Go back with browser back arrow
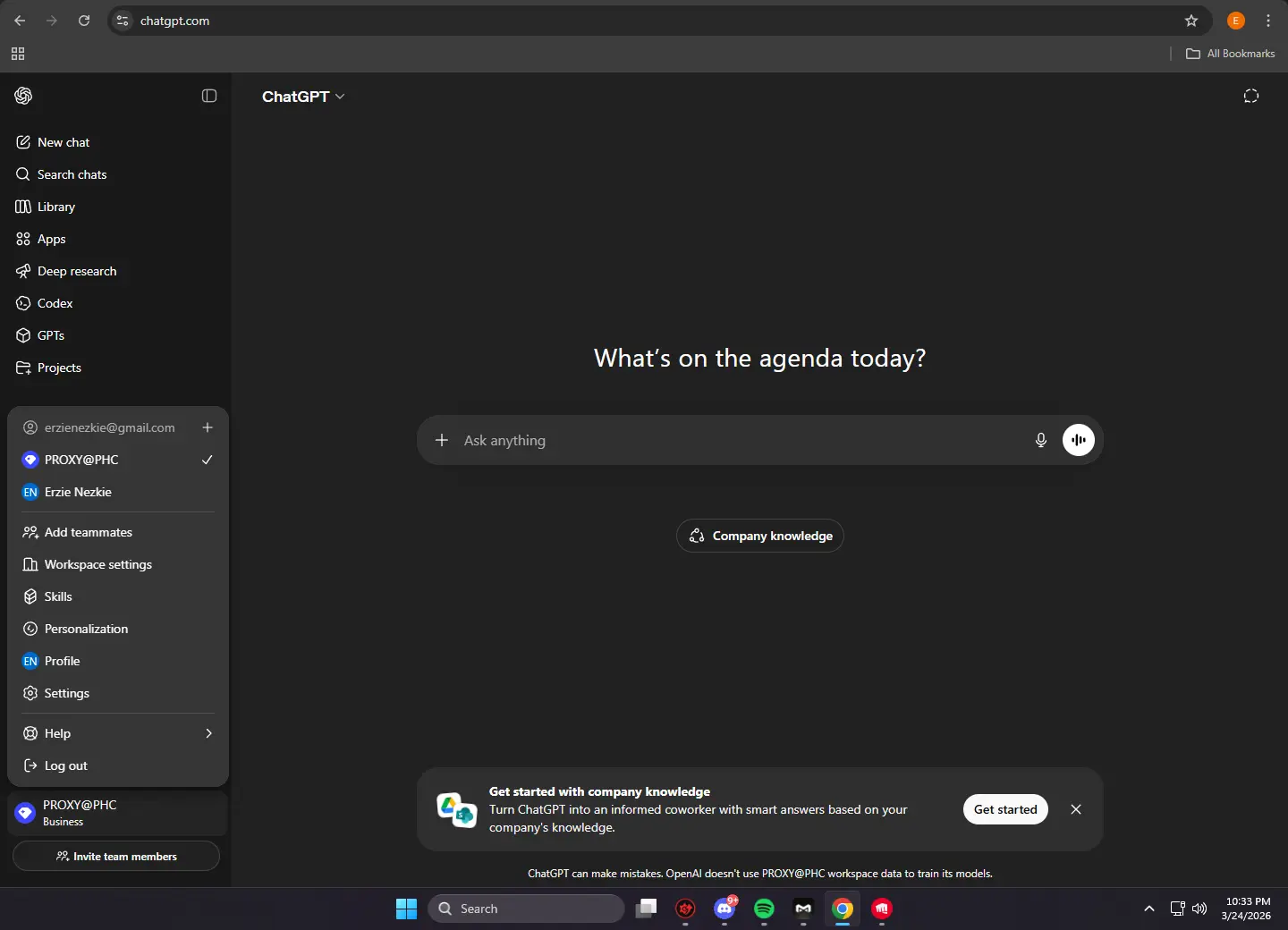 click(20, 21)
